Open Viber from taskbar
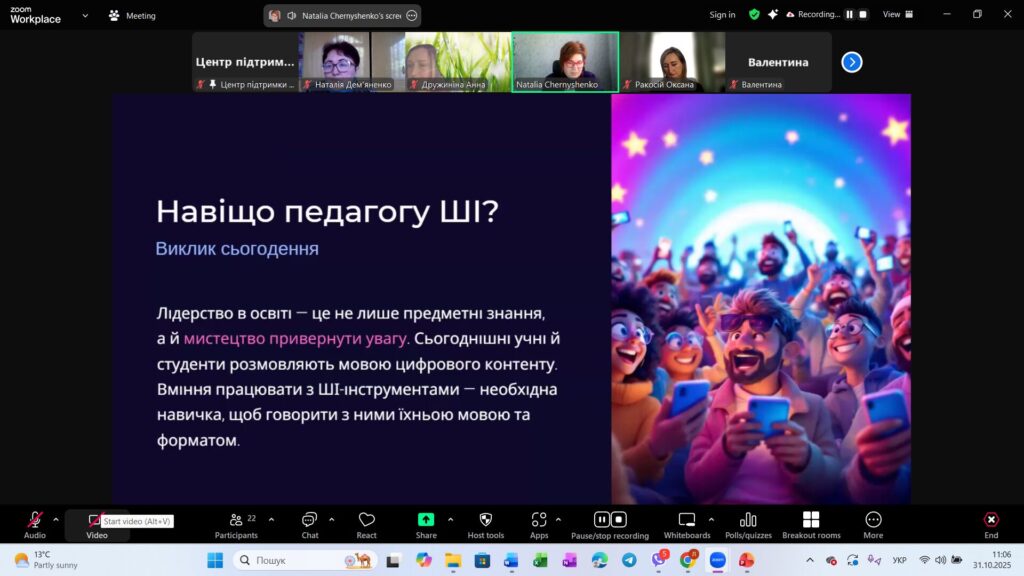The width and height of the screenshot is (1024, 576). pos(659,560)
